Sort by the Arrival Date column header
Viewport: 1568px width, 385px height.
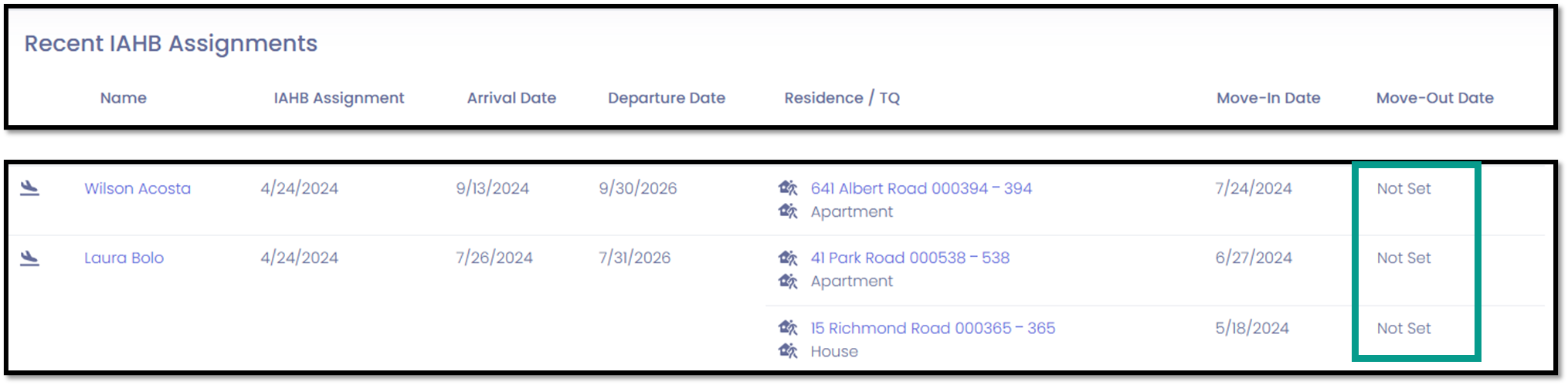tap(511, 98)
